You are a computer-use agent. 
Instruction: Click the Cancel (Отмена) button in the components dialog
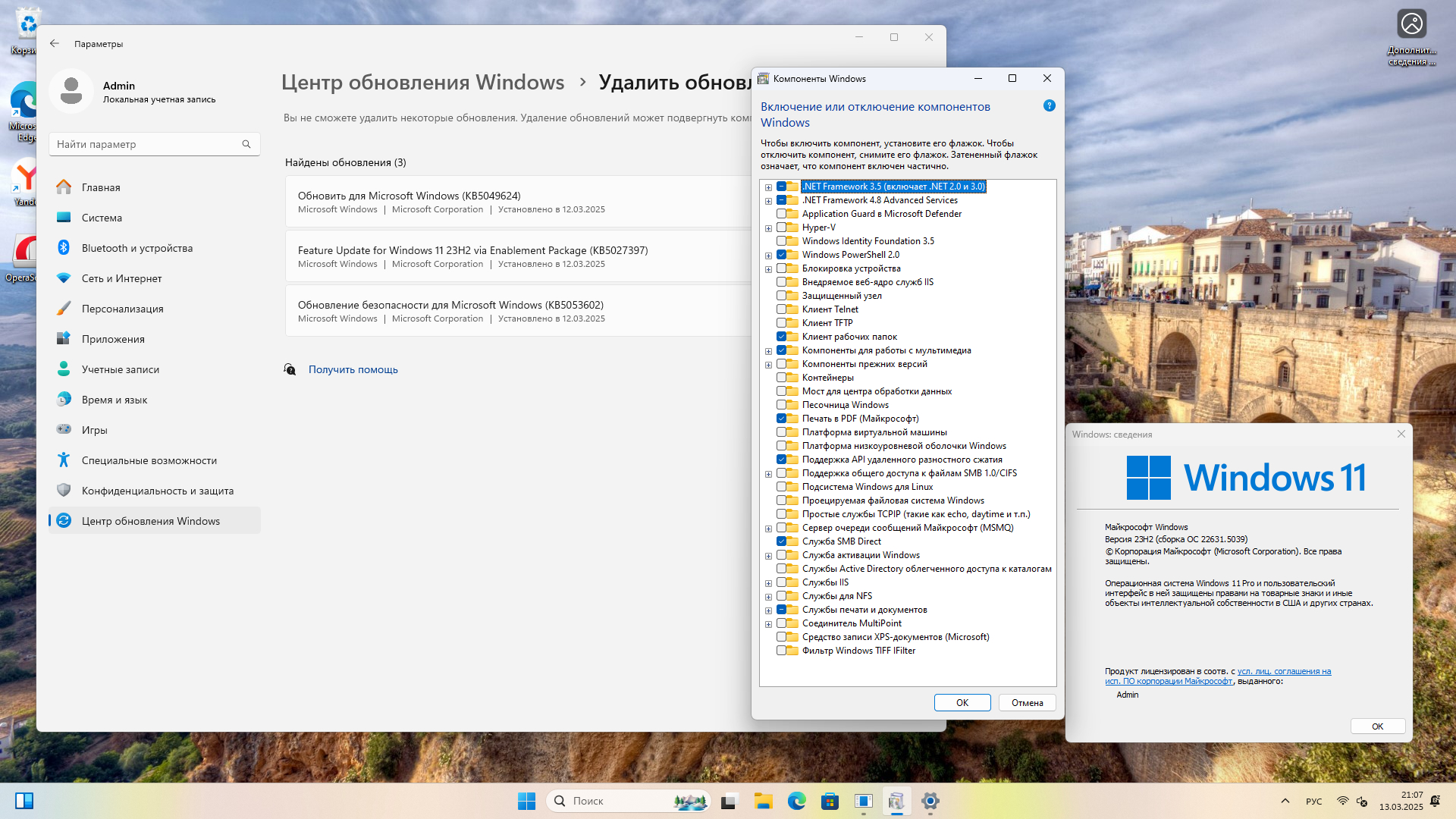point(1027,703)
